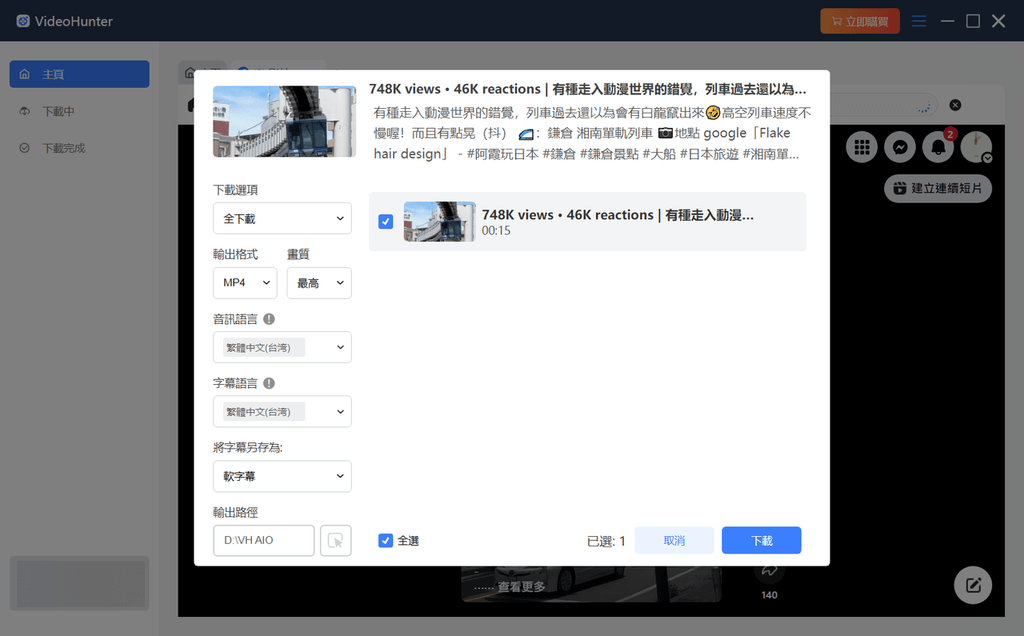
Task: Click the D:\VH AIO output path field
Action: (263, 540)
